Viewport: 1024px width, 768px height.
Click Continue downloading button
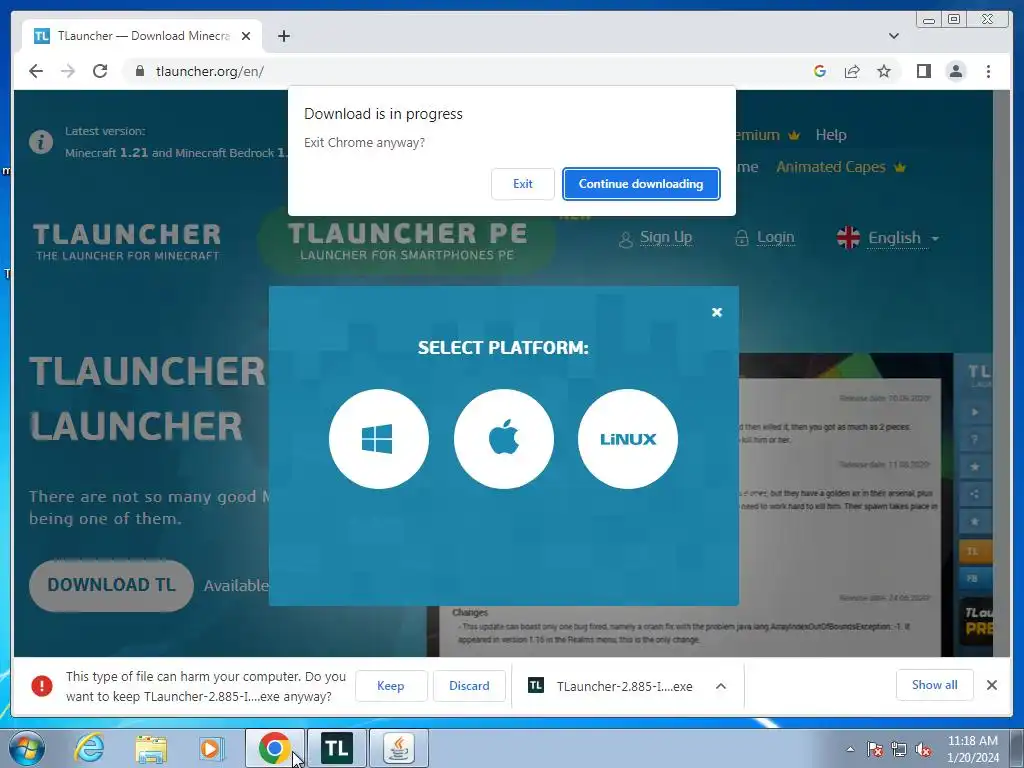(641, 184)
